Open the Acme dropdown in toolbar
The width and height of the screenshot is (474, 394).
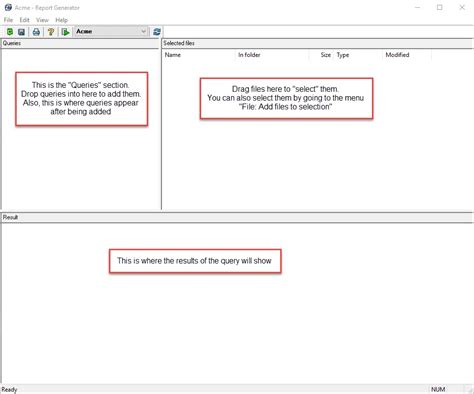[111, 31]
